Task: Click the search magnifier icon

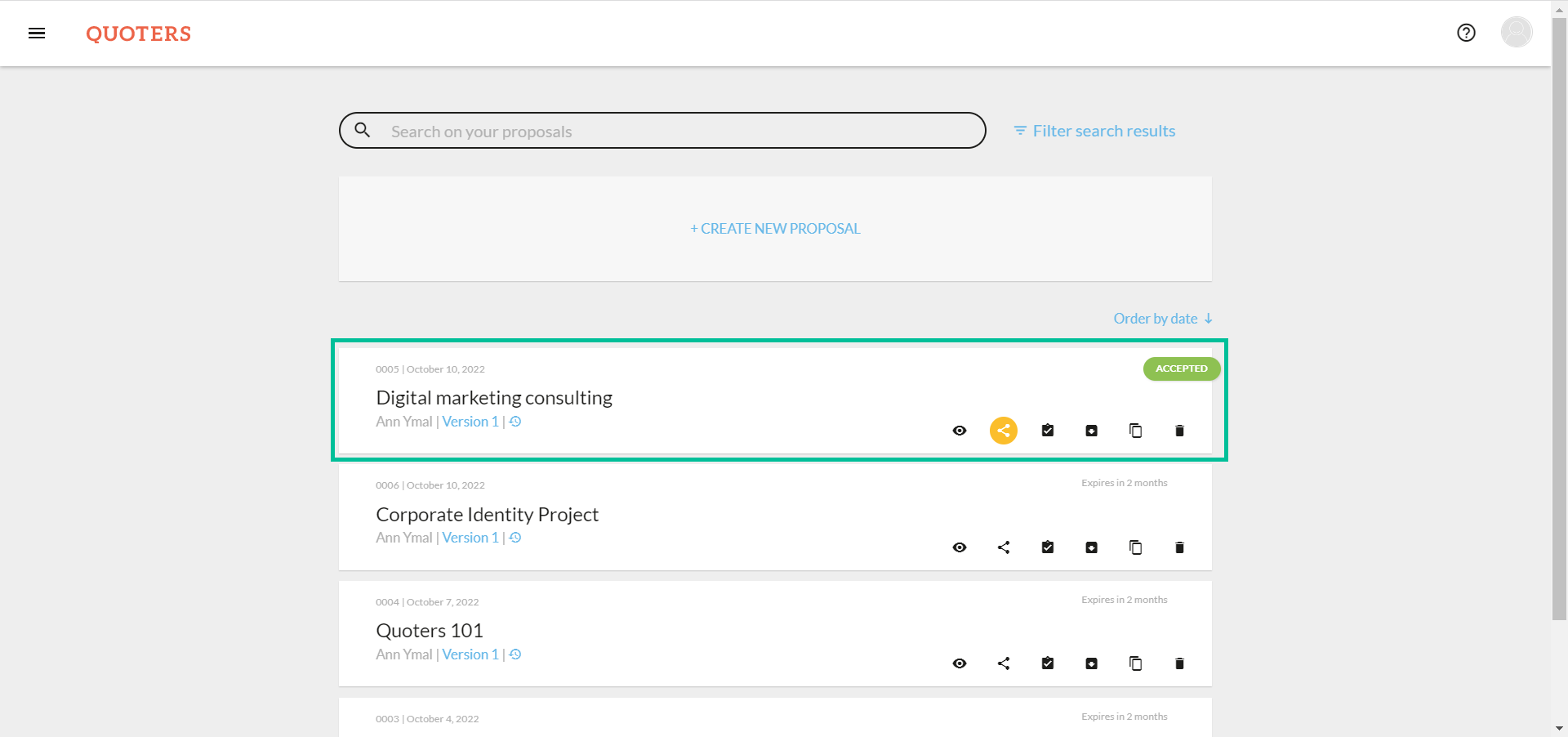Action: tap(363, 130)
